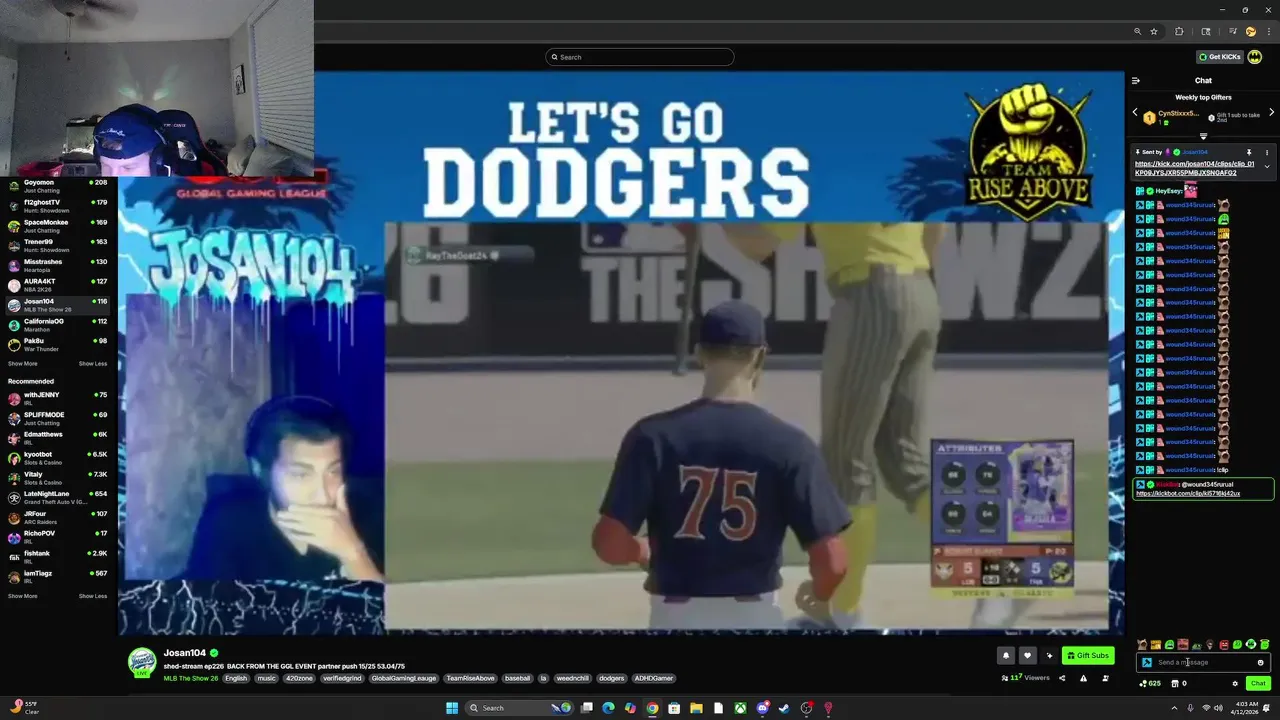Collapse the chat panel icon
The height and width of the screenshot is (720, 1280).
point(1135,81)
